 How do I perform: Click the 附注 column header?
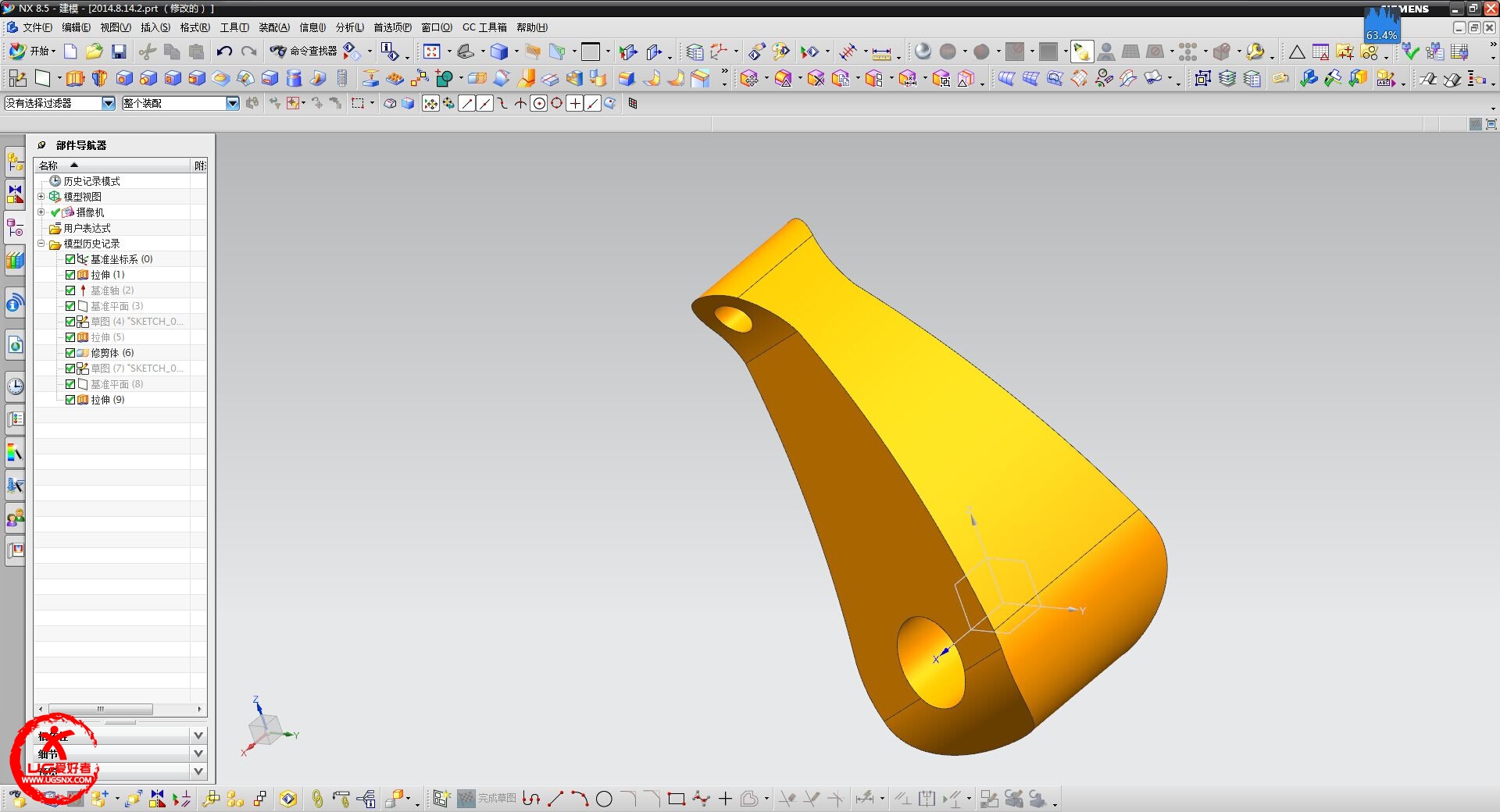(199, 166)
